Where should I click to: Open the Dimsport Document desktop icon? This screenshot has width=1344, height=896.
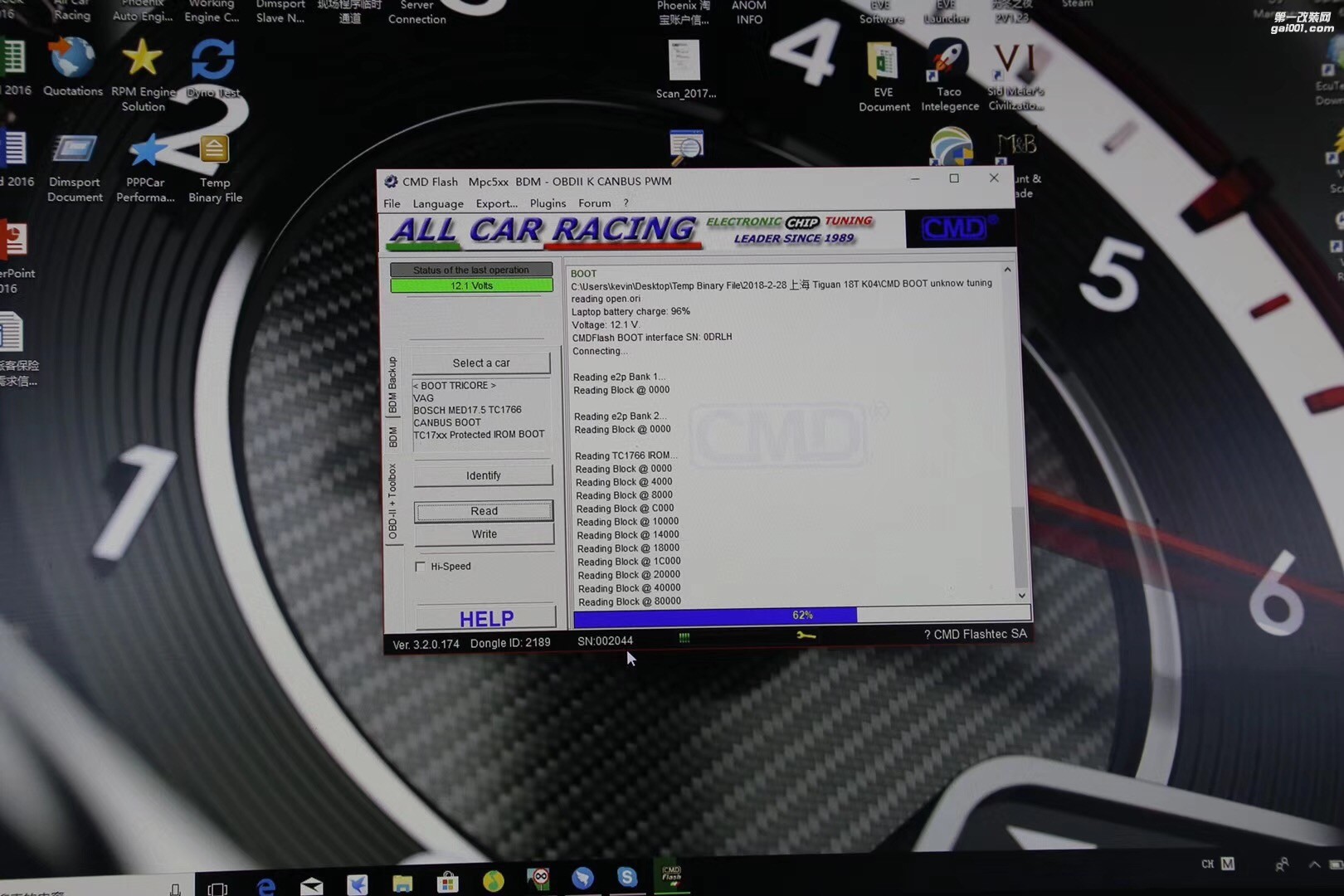75,168
